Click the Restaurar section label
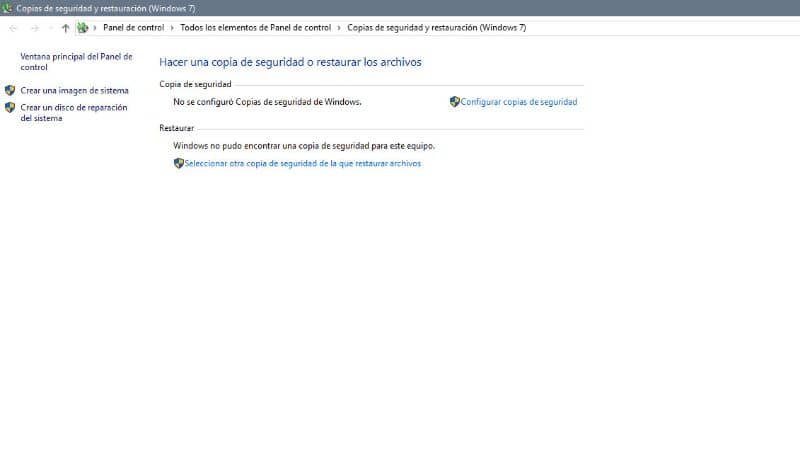 (x=177, y=128)
